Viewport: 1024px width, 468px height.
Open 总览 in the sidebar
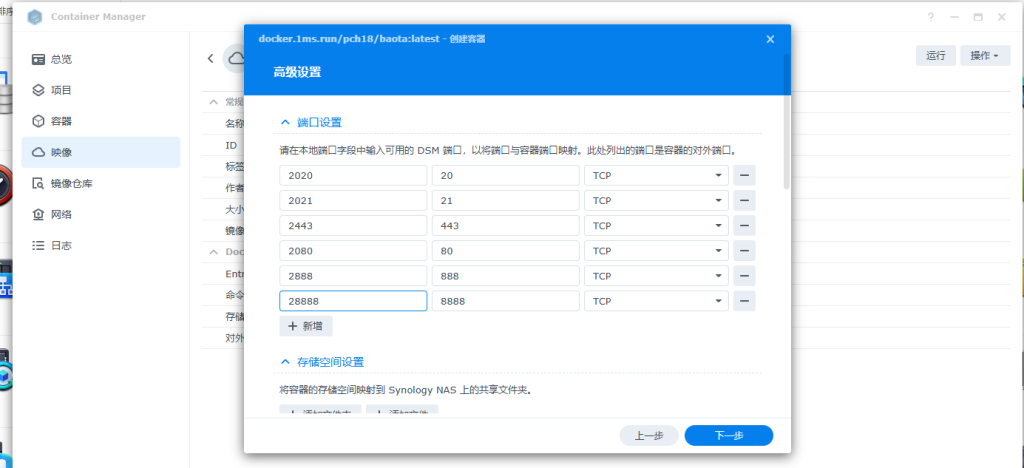coord(101,59)
